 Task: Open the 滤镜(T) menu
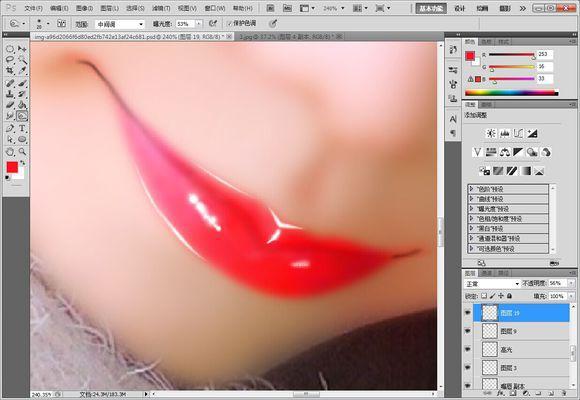161,8
